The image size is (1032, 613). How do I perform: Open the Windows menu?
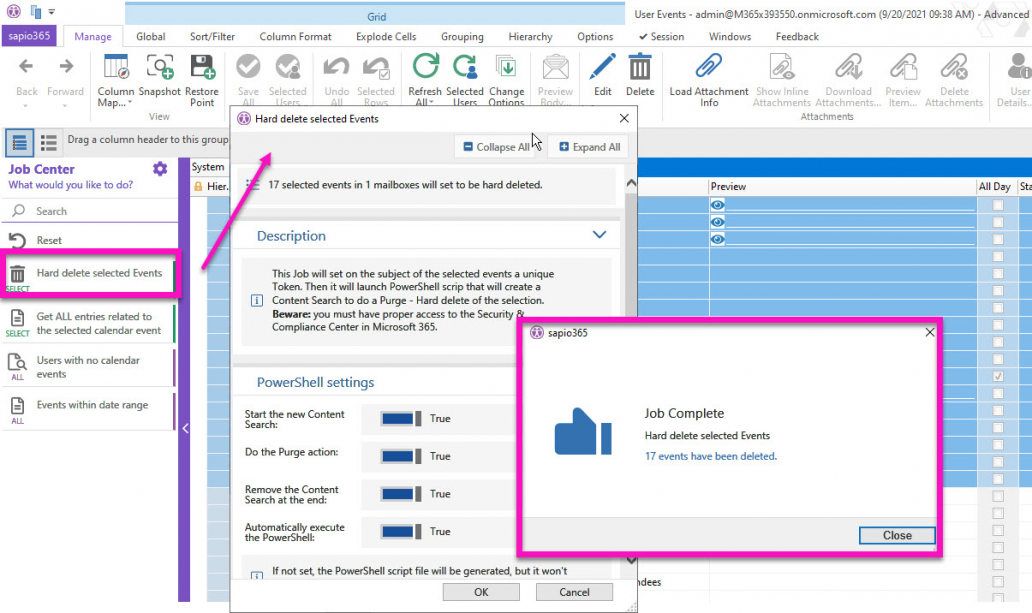(730, 37)
